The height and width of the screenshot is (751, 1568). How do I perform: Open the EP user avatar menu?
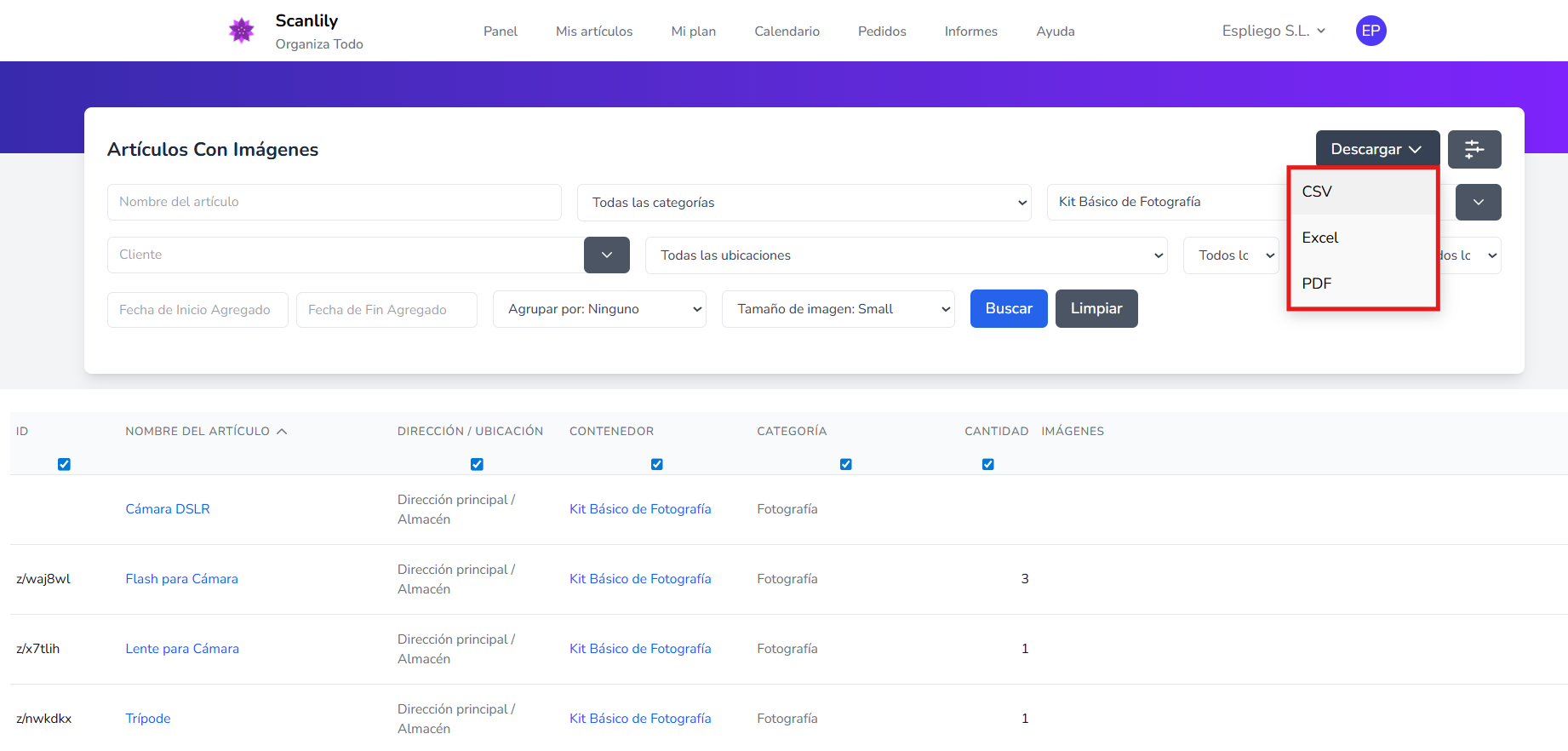(x=1371, y=31)
